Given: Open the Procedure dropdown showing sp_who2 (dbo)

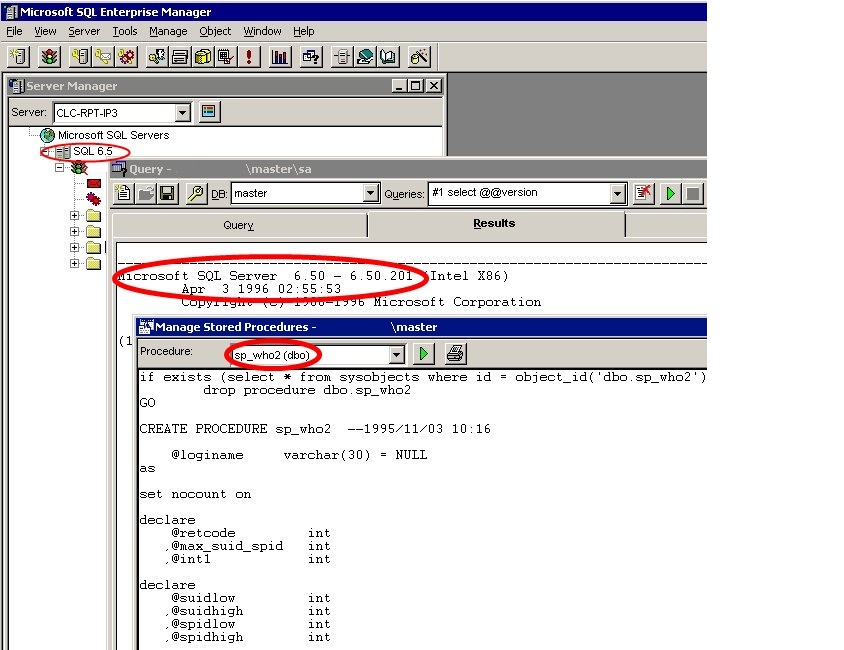Looking at the screenshot, I should [x=397, y=354].
